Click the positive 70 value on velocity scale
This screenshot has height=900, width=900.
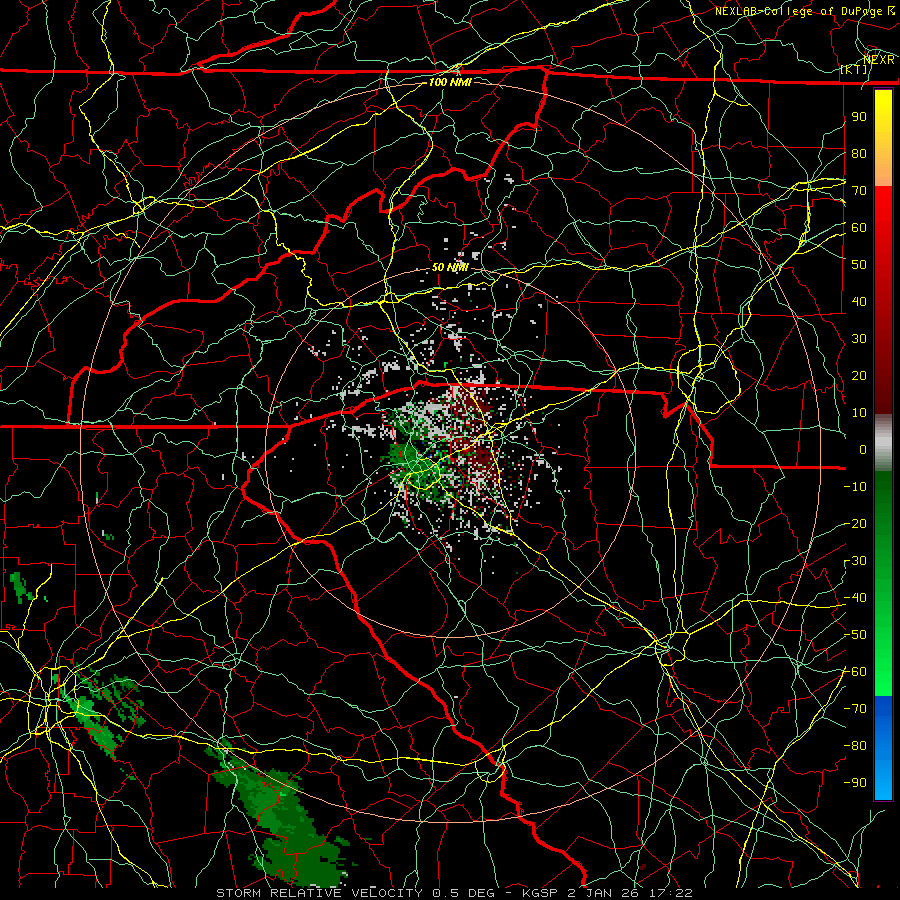tap(859, 191)
